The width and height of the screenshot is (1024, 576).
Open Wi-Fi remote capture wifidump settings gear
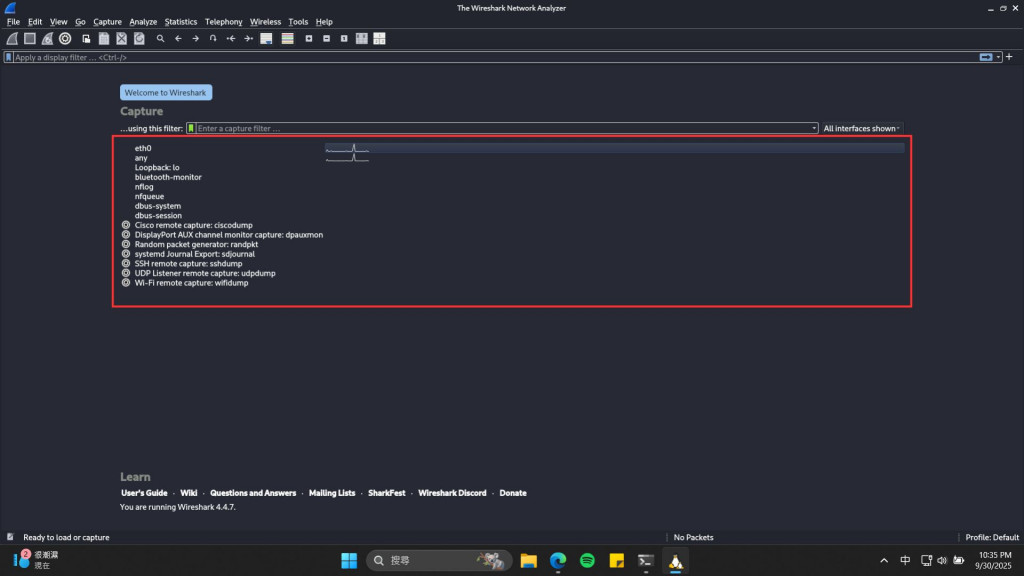tap(126, 283)
